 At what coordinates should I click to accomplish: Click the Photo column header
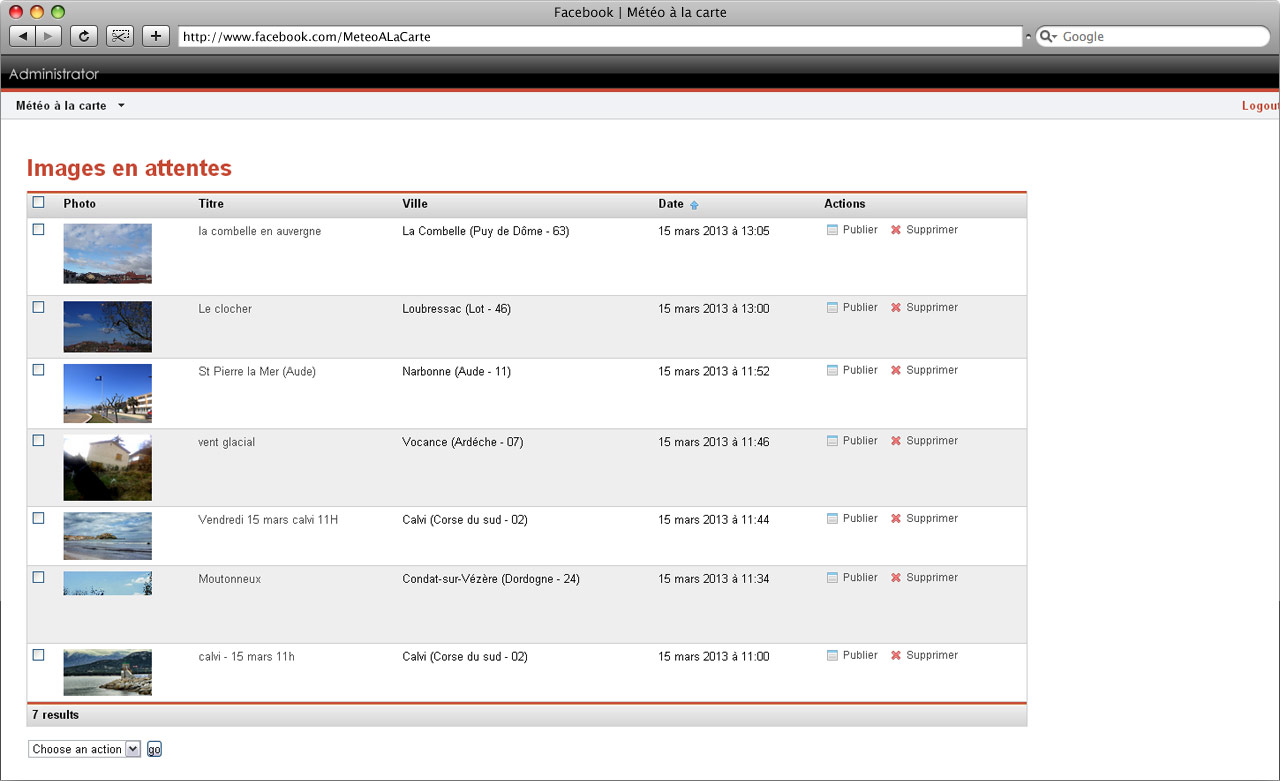pyautogui.click(x=80, y=204)
